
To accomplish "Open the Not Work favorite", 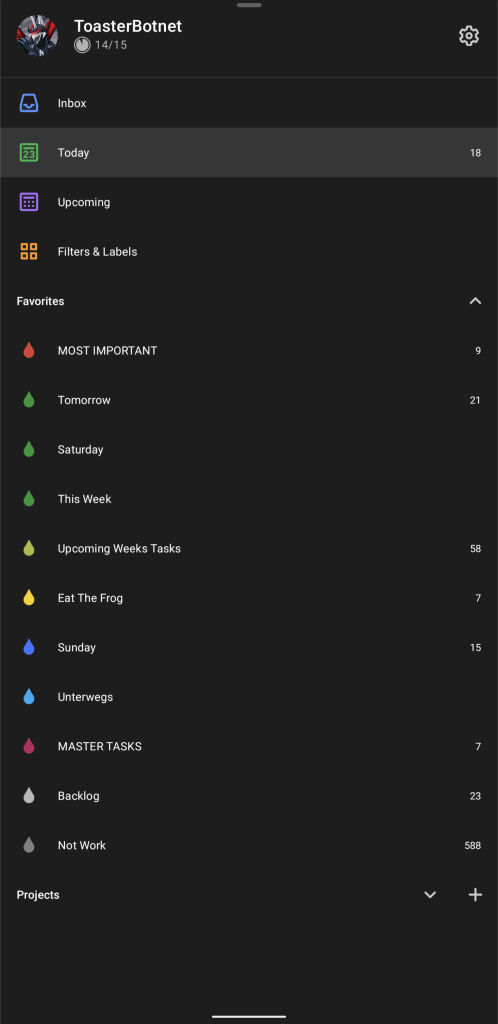I will (249, 845).
